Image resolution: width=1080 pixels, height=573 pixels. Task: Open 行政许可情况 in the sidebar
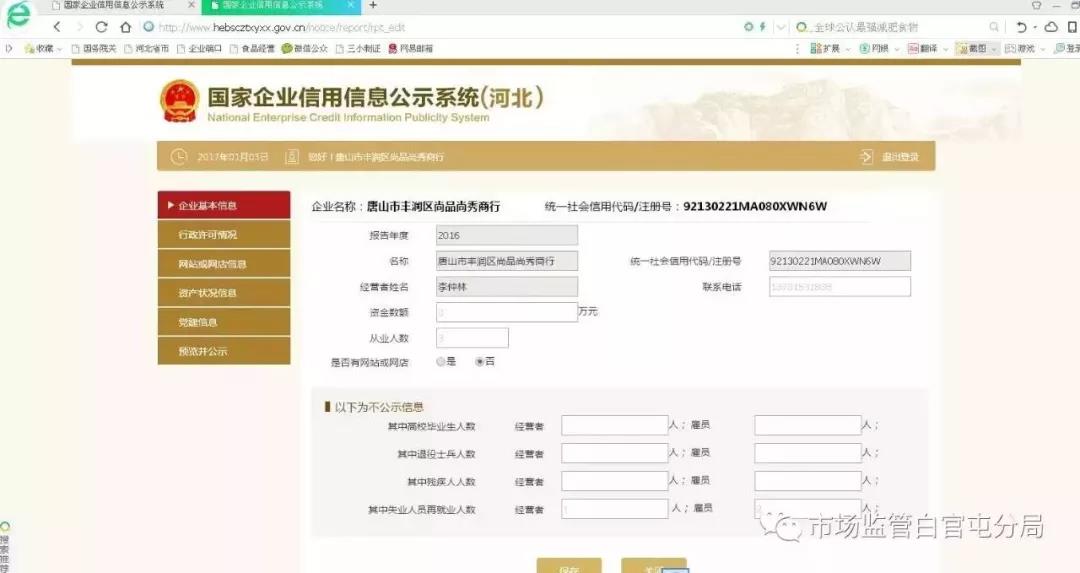pyautogui.click(x=224, y=235)
